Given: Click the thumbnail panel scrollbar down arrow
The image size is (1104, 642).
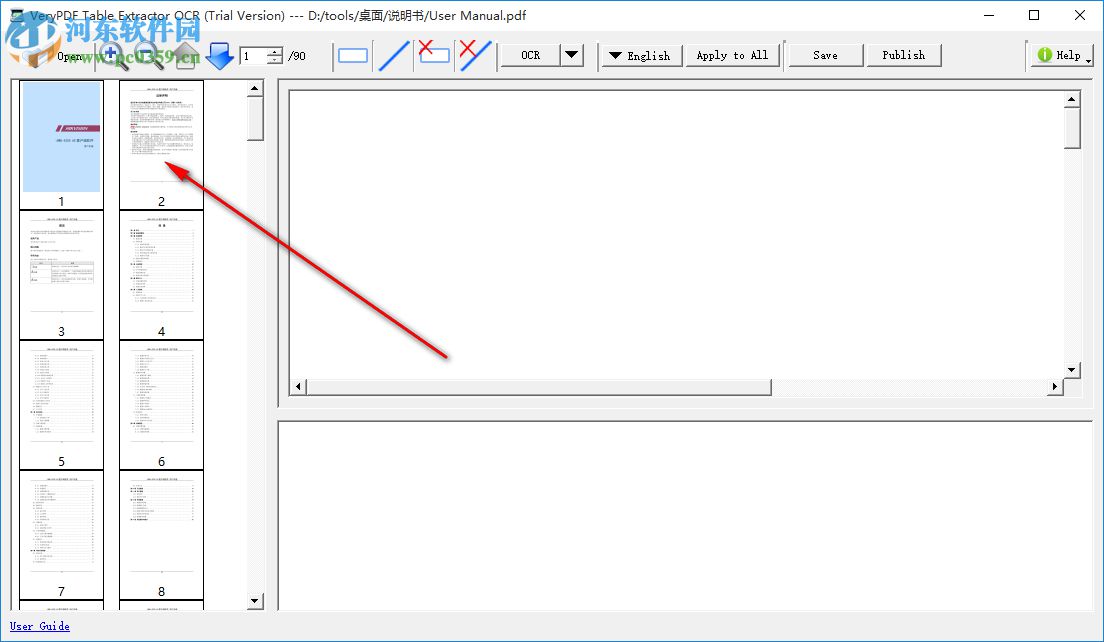Looking at the screenshot, I should 256,601.
